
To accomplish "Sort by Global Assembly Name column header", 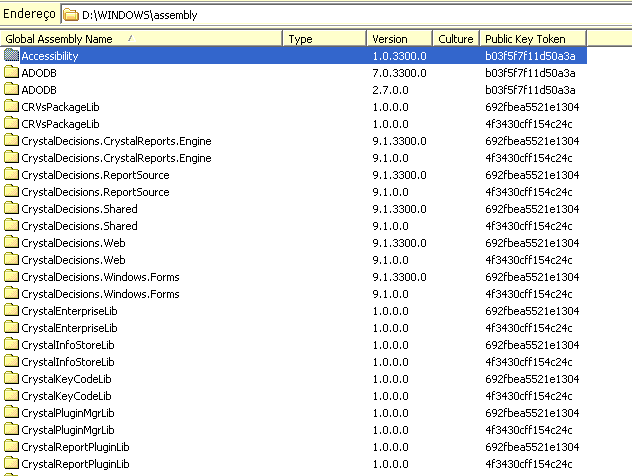I will pyautogui.click(x=141, y=39).
